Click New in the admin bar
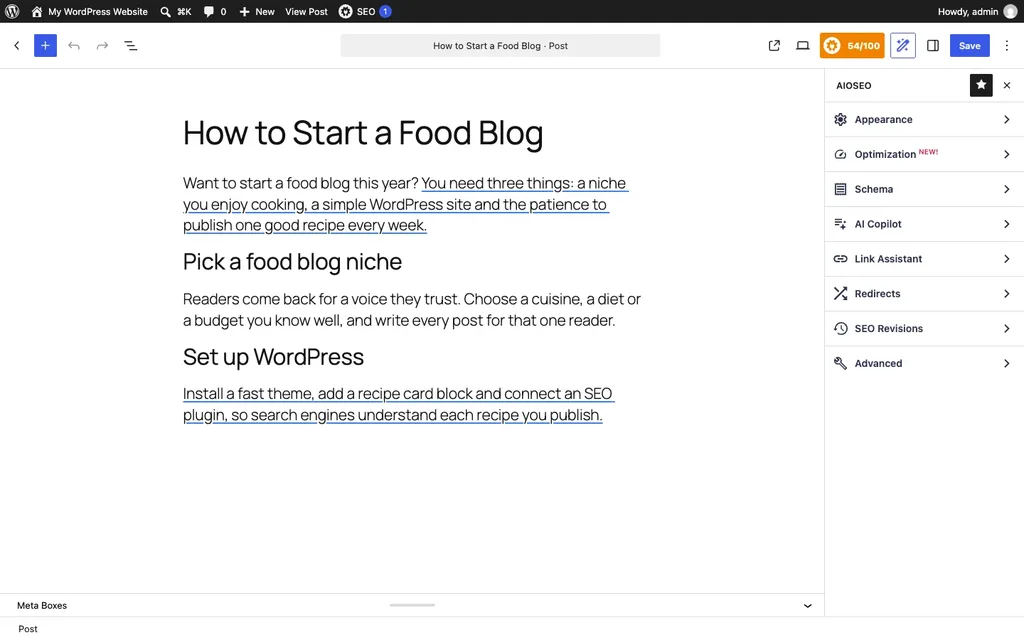 pyautogui.click(x=257, y=11)
